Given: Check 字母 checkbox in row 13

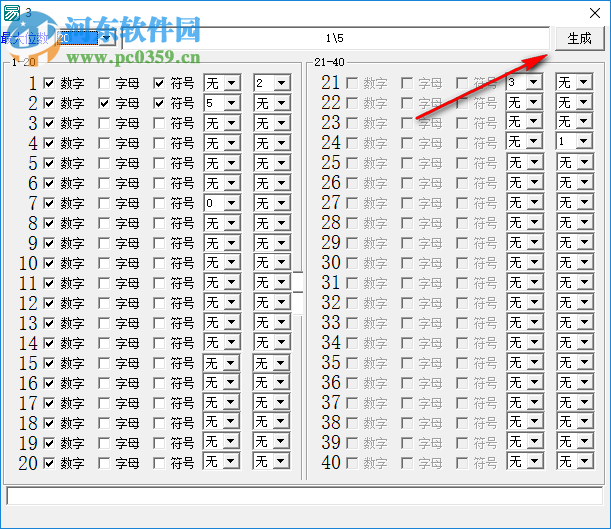Looking at the screenshot, I should tap(104, 323).
